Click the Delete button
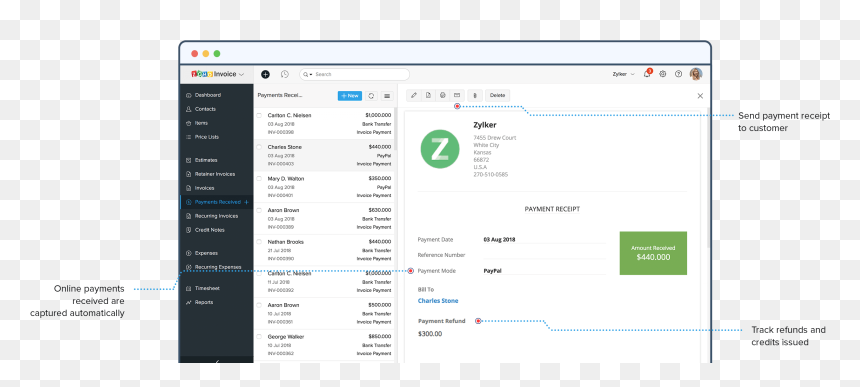 pos(497,95)
